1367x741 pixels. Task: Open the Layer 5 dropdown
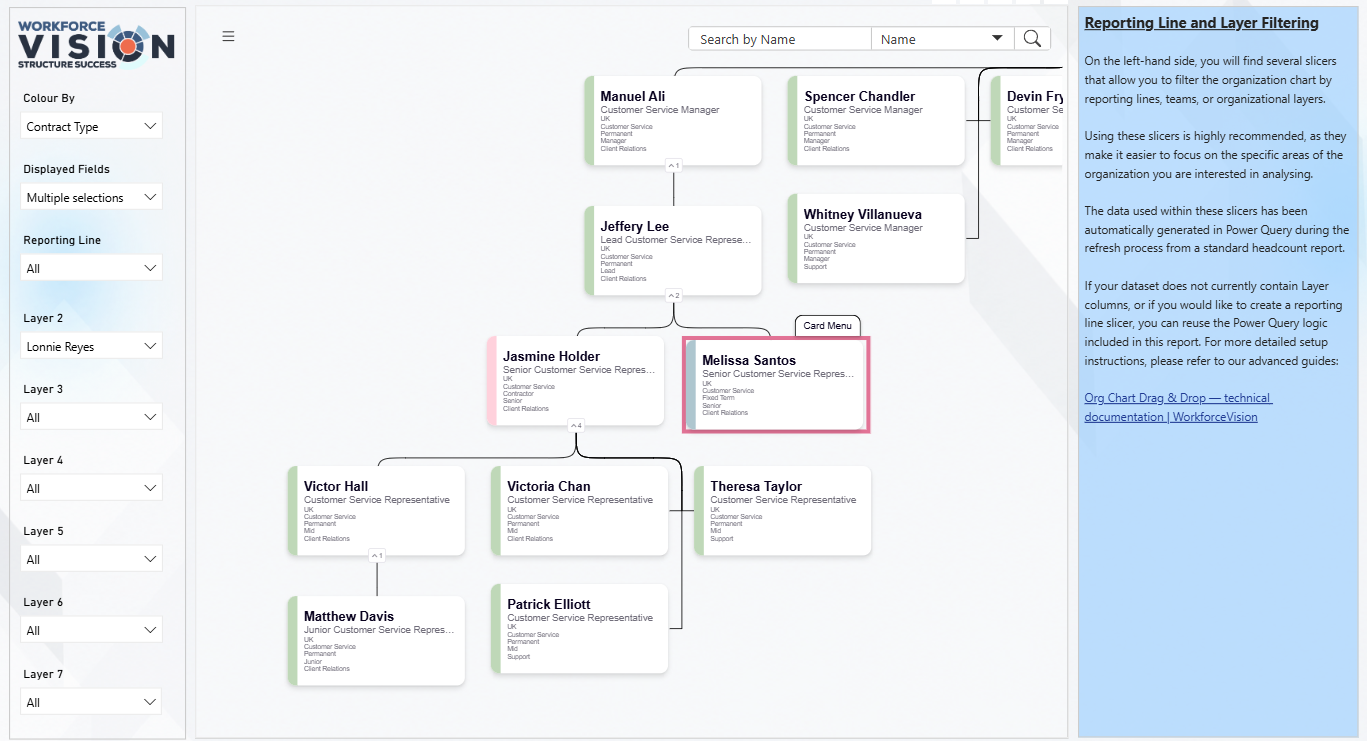coord(91,559)
